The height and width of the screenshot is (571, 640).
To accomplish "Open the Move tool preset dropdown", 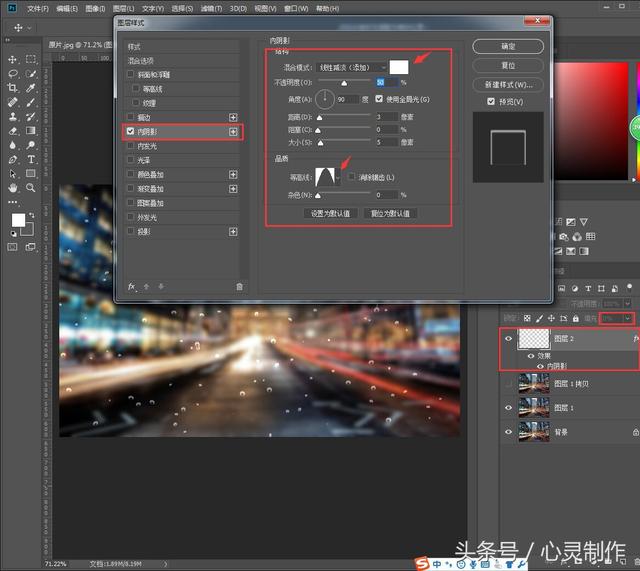I will point(29,28).
